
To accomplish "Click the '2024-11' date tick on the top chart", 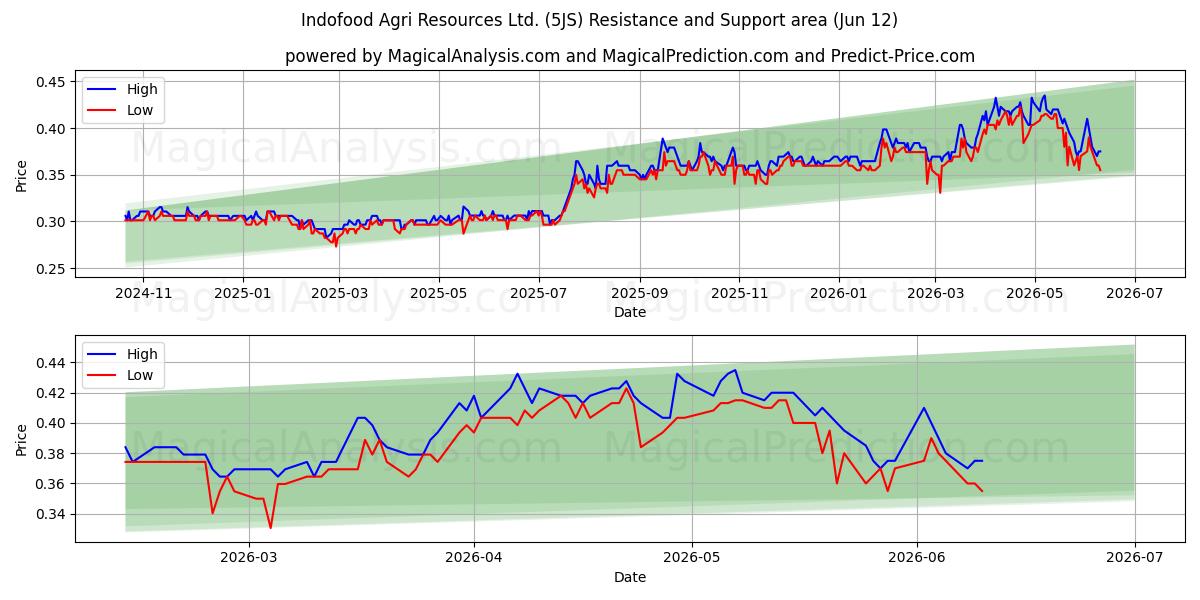I will point(142,293).
